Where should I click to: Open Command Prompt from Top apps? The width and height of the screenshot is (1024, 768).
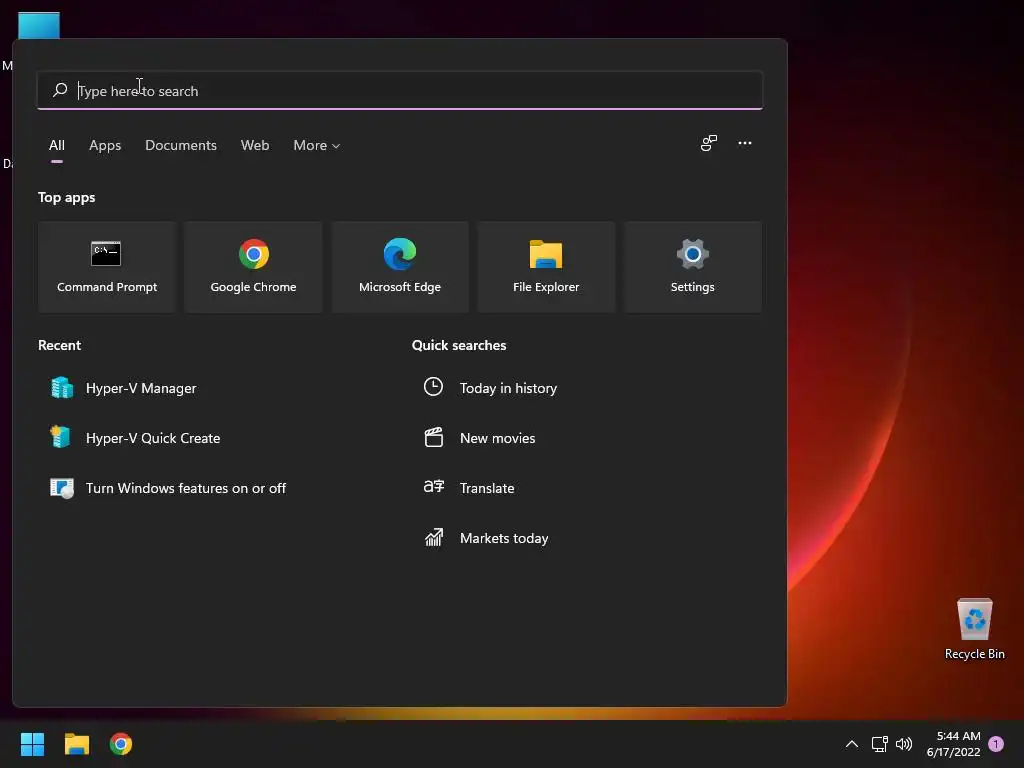[x=106, y=266]
